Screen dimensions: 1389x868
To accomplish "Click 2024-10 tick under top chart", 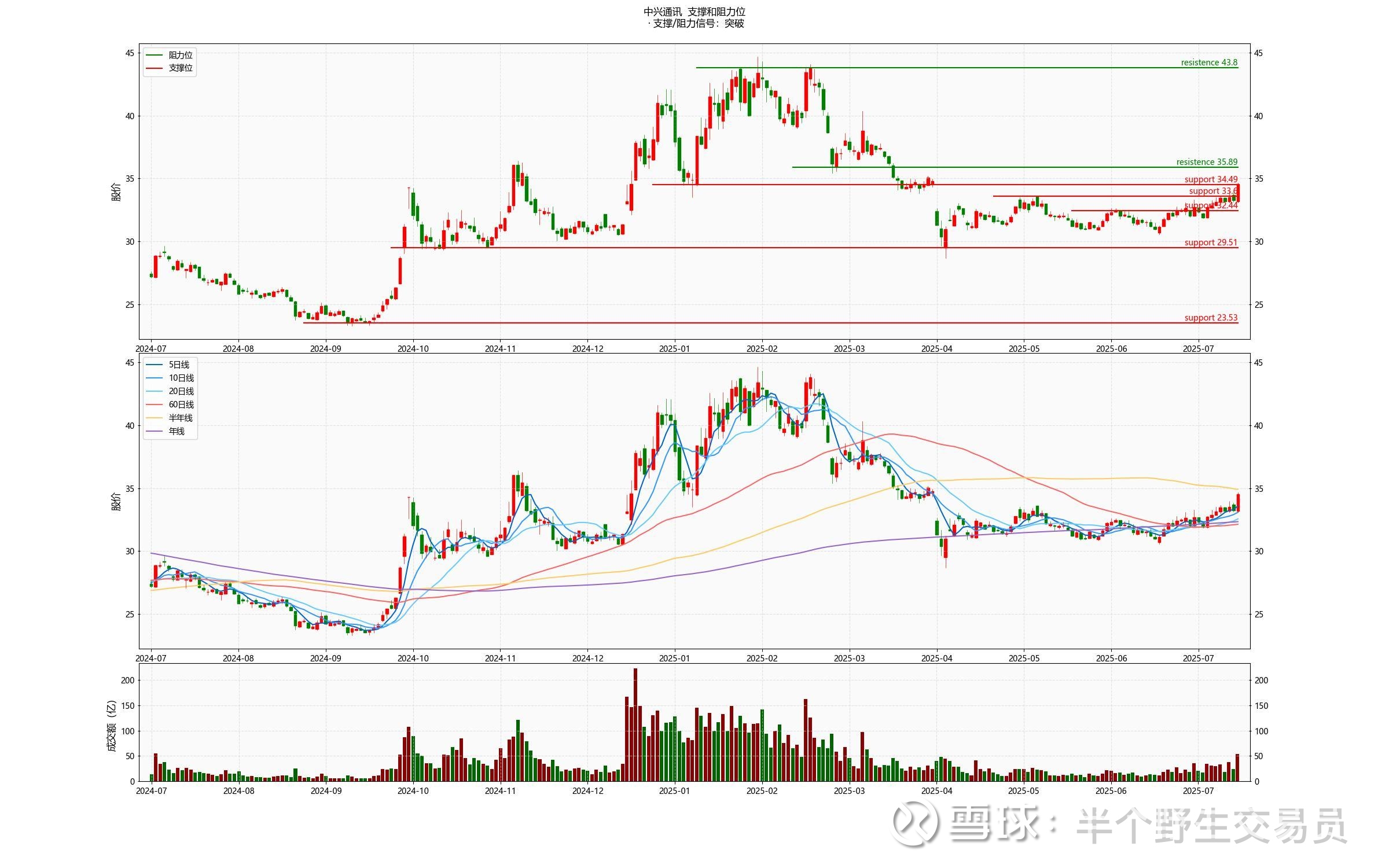I will pyautogui.click(x=413, y=349).
